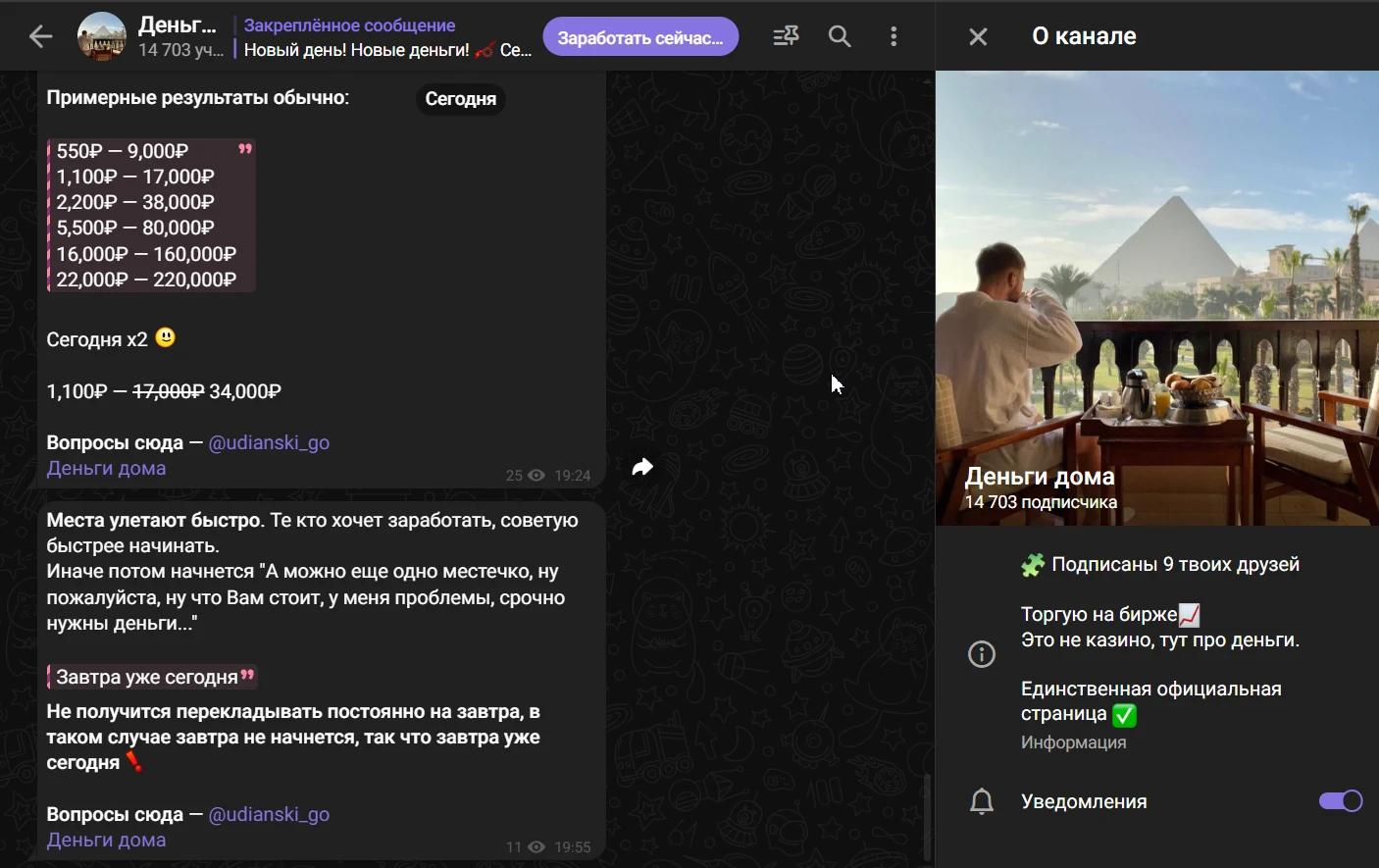Image resolution: width=1379 pixels, height=868 pixels.
Task: Click the Сегодня date badge
Action: pos(461,99)
